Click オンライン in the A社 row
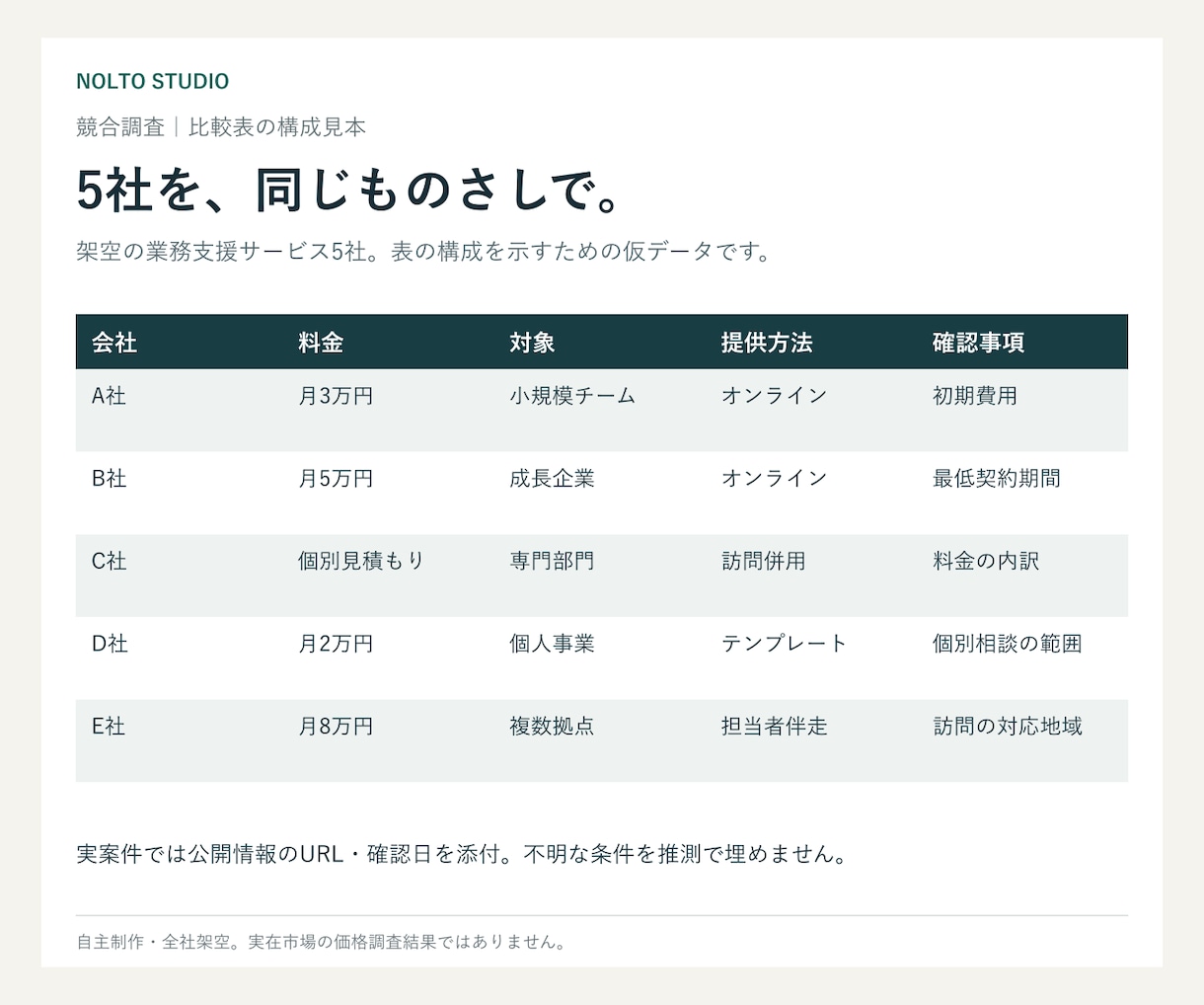Image resolution: width=1204 pixels, height=1005 pixels. click(x=774, y=396)
